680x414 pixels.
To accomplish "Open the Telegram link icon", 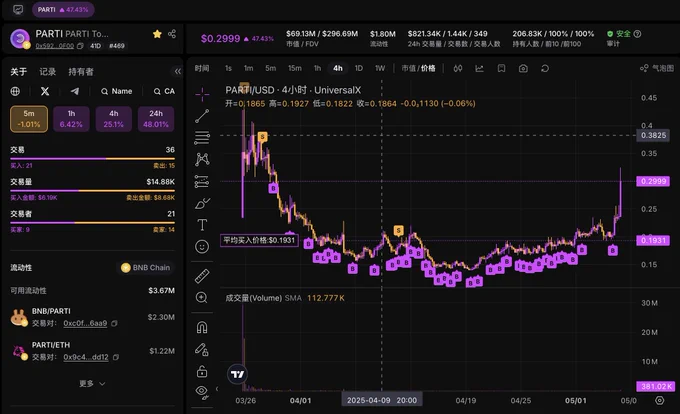I will pyautogui.click(x=75, y=91).
